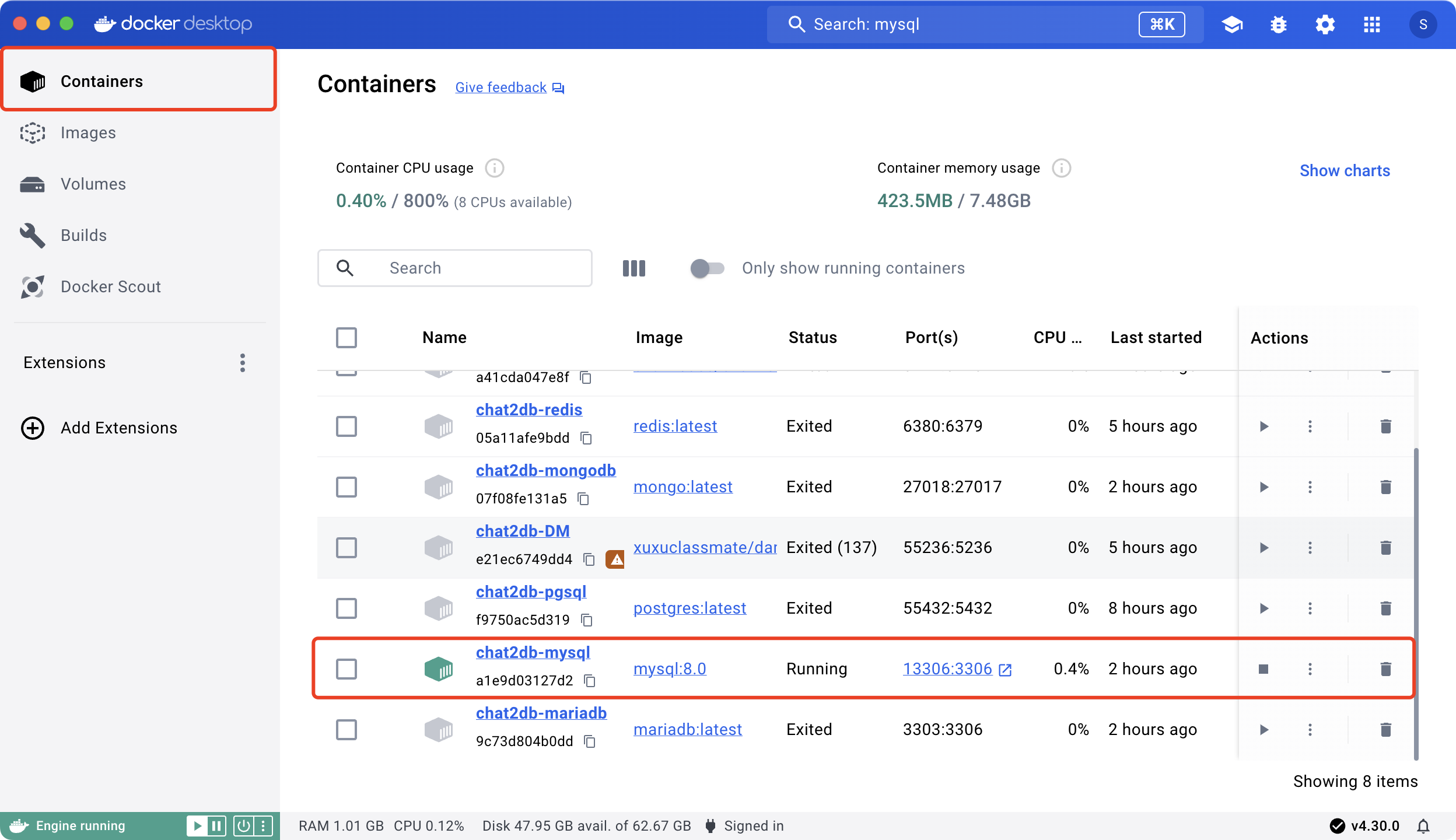Go to Volumes in sidebar
Viewport: 1456px width, 840px height.
point(139,184)
